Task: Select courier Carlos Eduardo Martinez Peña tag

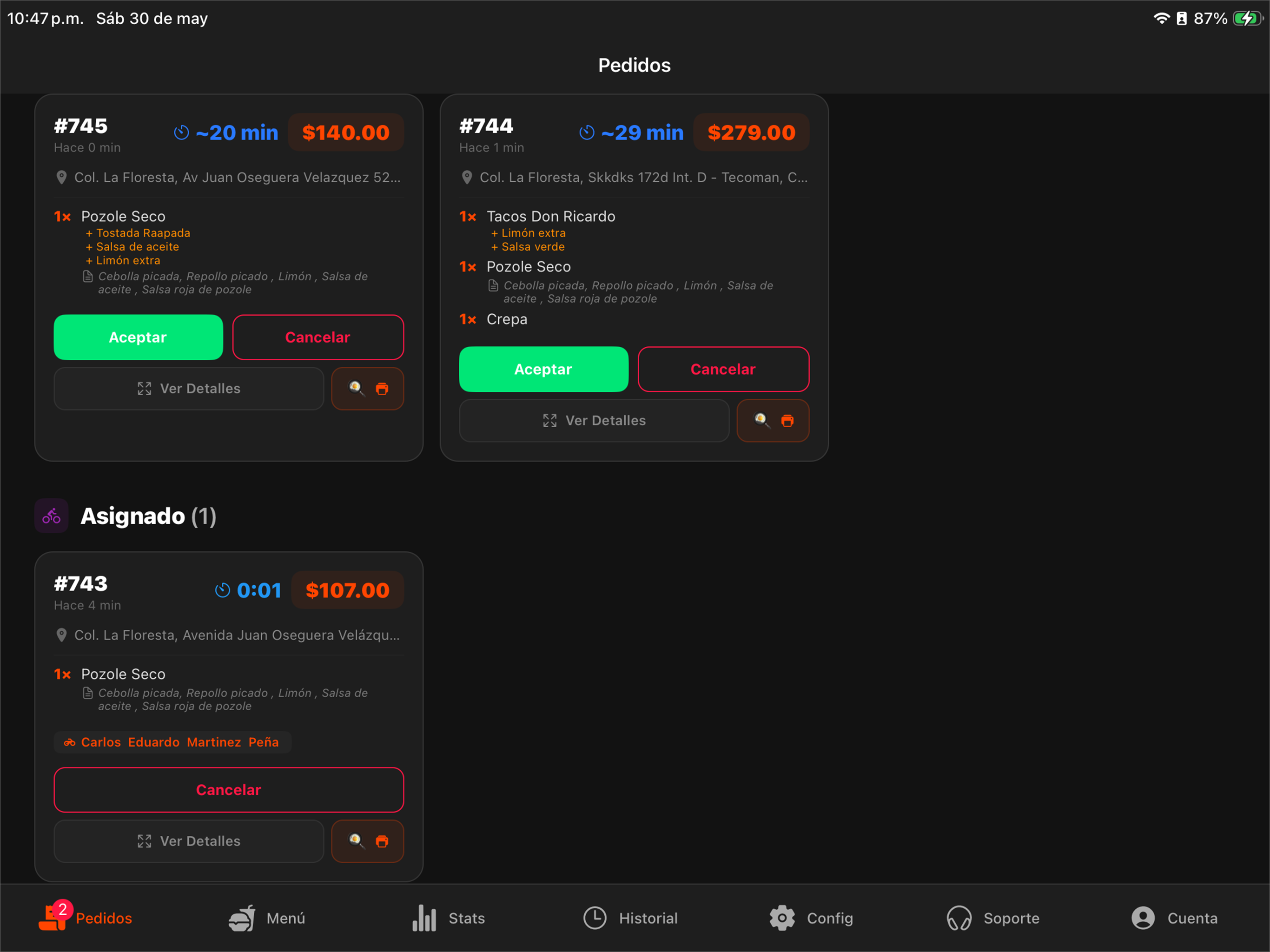Action: tap(173, 742)
